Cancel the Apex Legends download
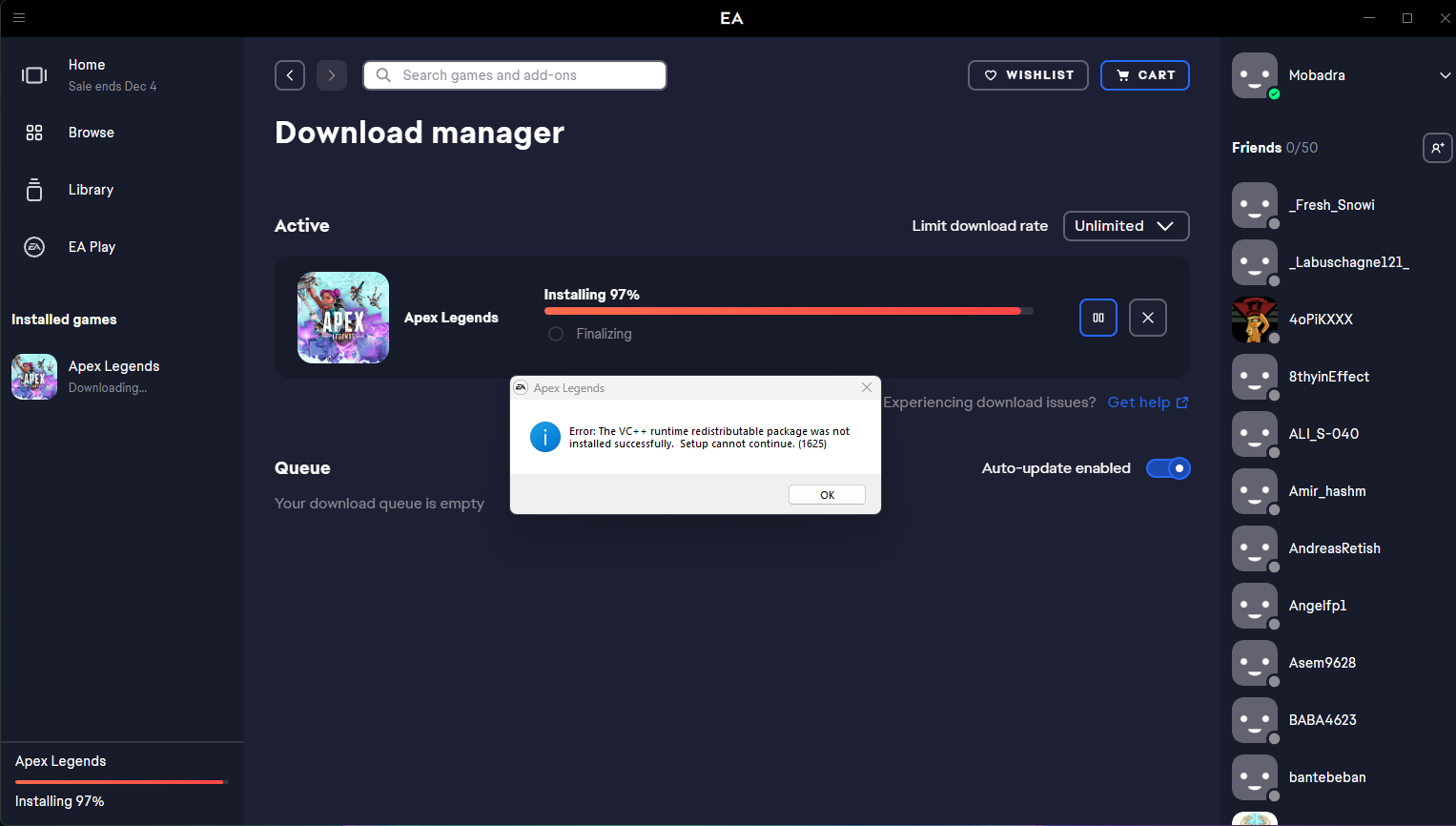 click(x=1148, y=318)
